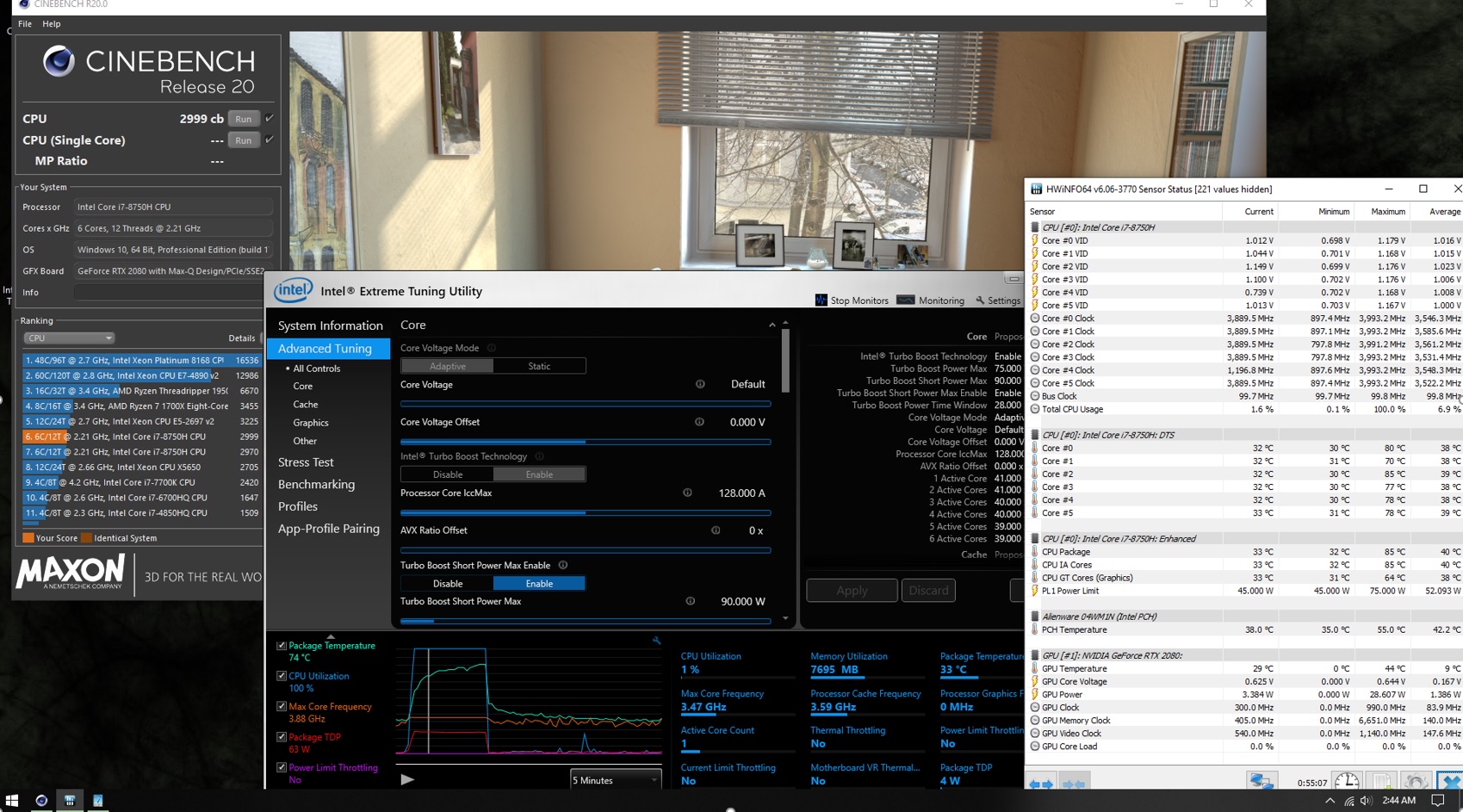This screenshot has height=812, width=1463.
Task: Uncheck Package TDP graph line
Action: tap(282, 737)
